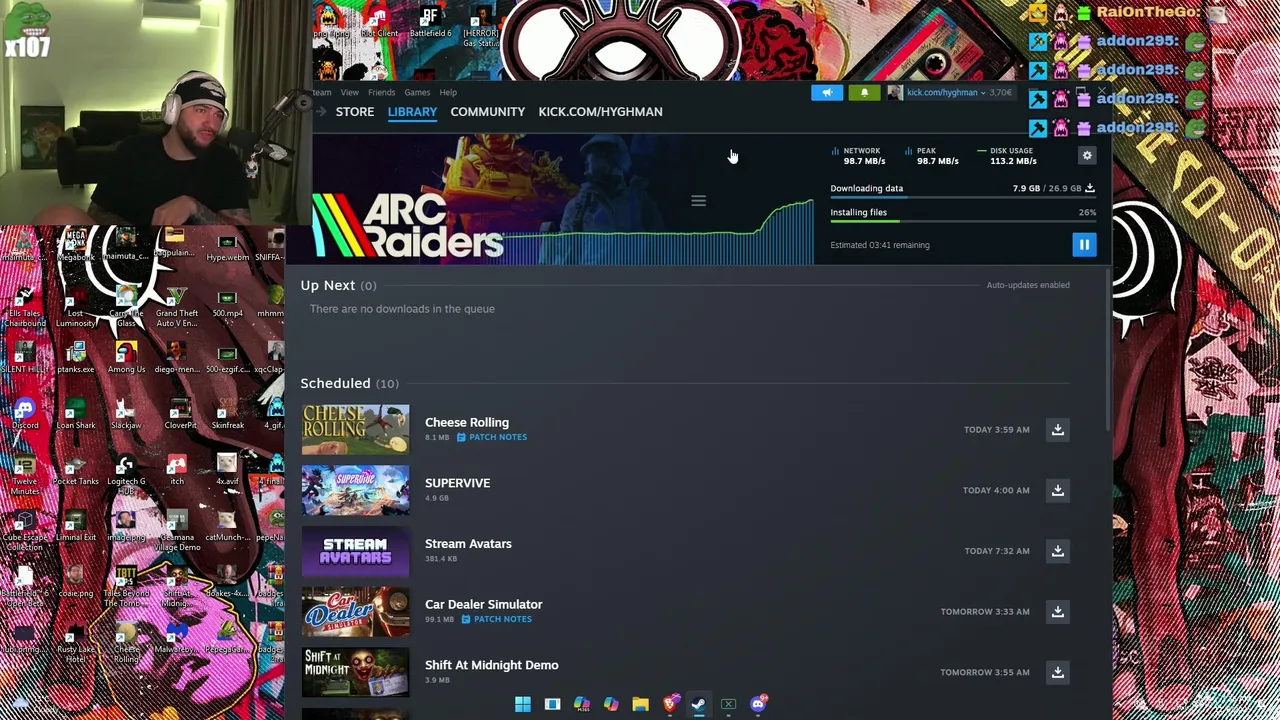Go to Steam STORE tab
Screen dimensions: 1280x720
pos(355,112)
